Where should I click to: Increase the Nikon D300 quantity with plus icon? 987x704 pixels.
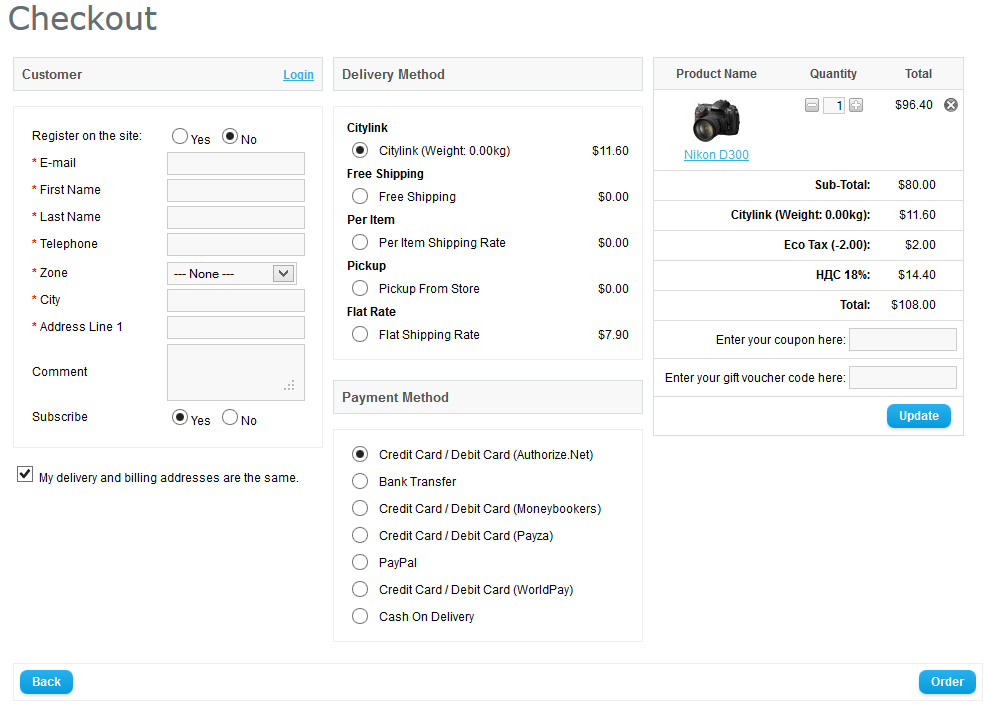coord(856,105)
